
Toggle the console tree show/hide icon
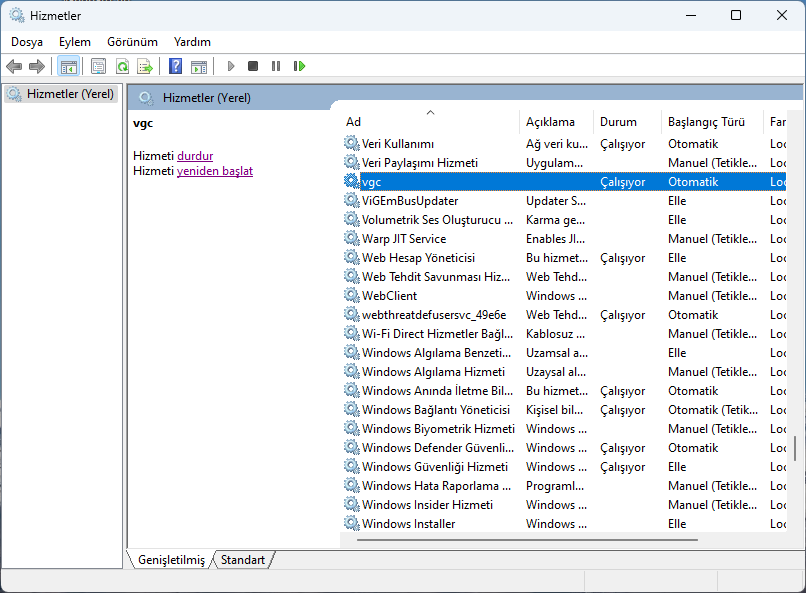tap(68, 66)
